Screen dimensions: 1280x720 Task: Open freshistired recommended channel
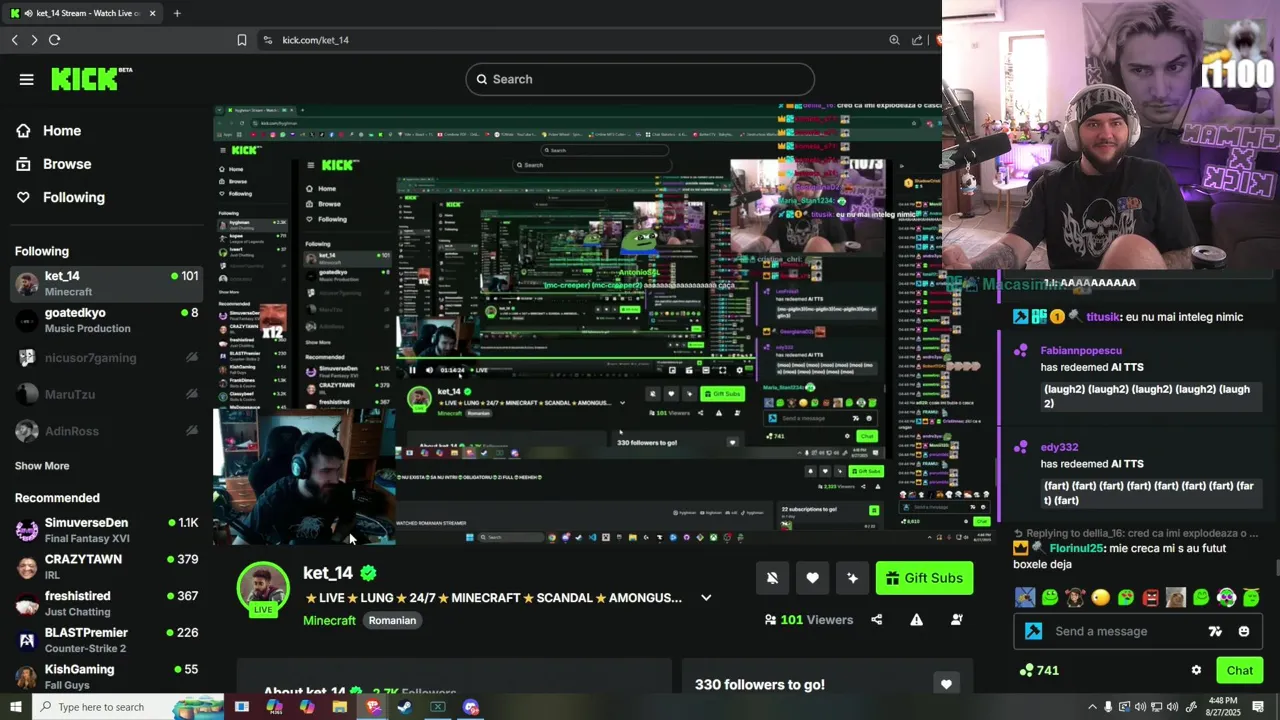point(106,603)
